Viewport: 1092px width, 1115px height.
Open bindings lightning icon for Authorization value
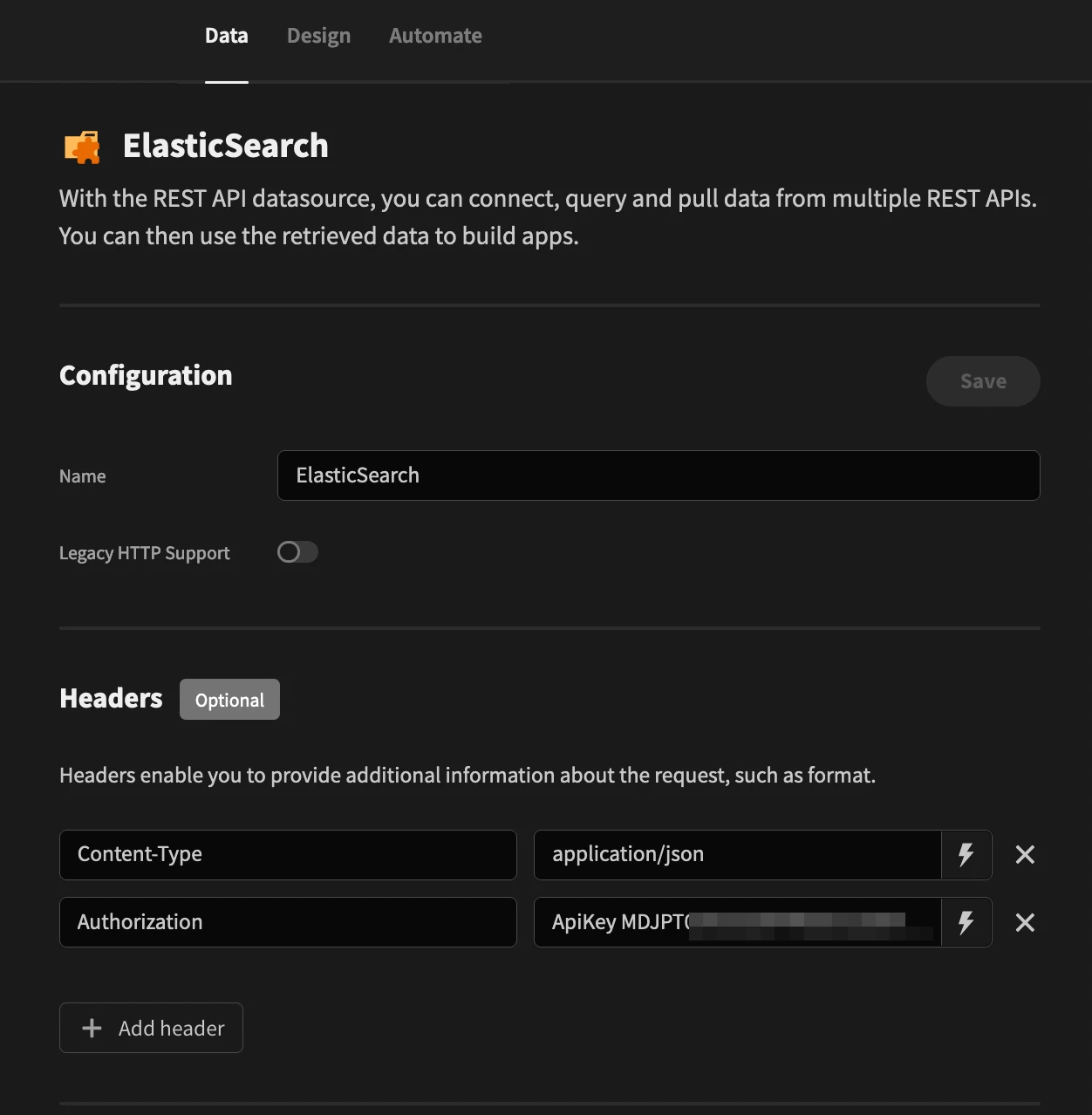point(966,922)
